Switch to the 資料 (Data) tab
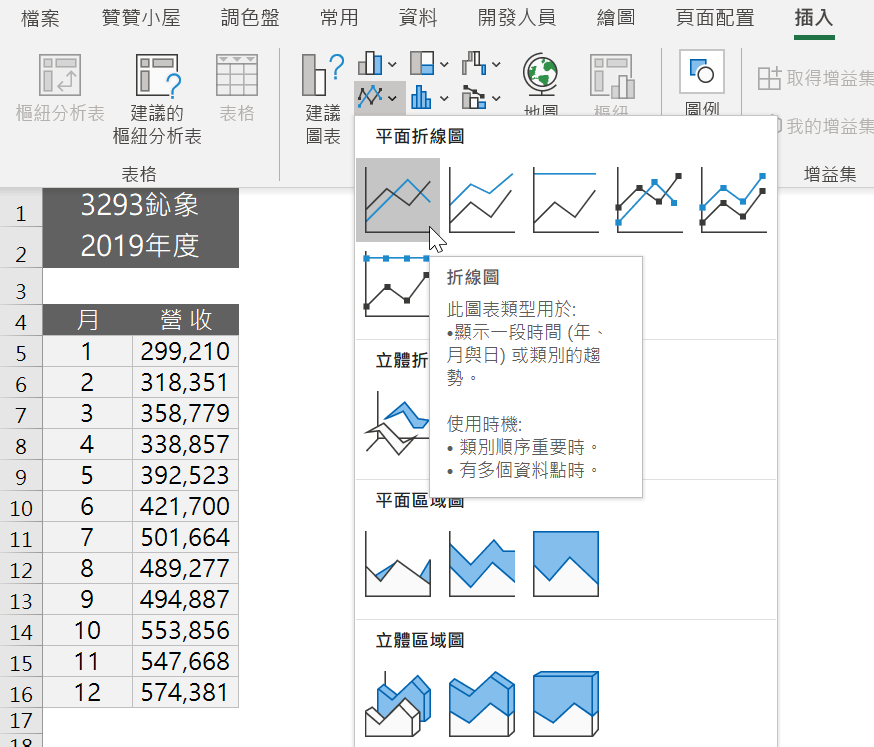Image resolution: width=874 pixels, height=747 pixels. [x=418, y=18]
